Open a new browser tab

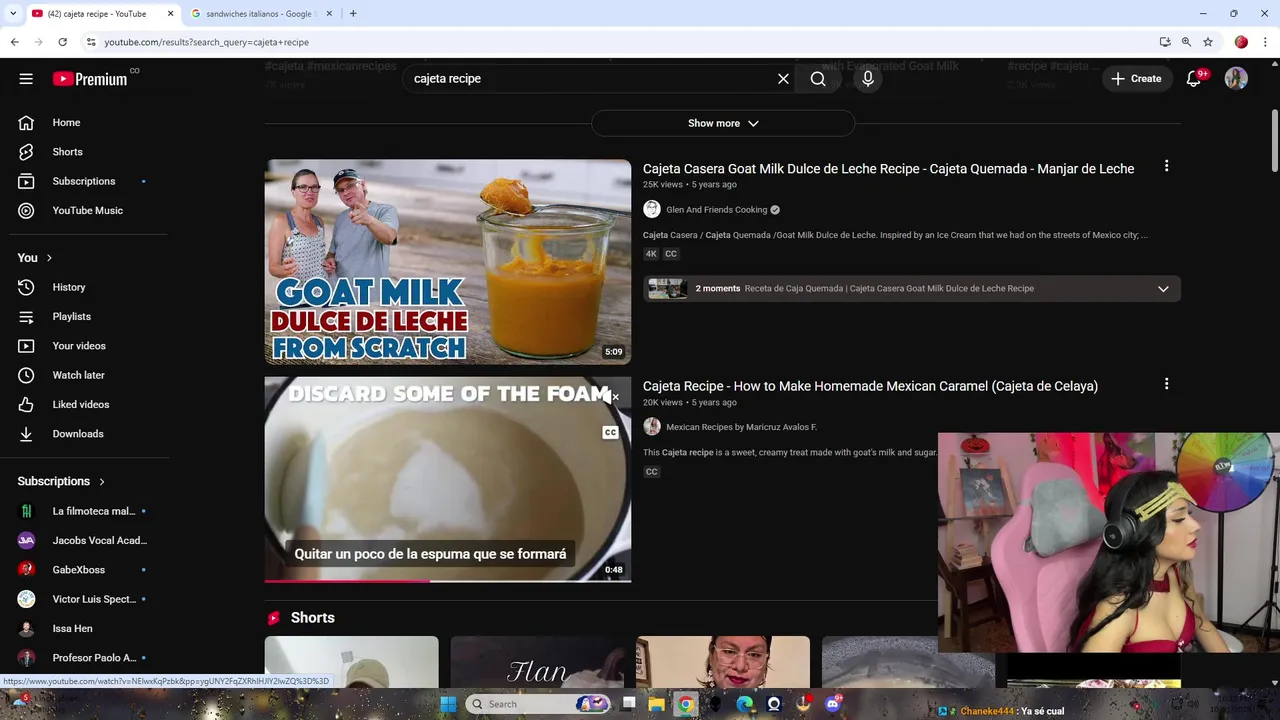(353, 14)
